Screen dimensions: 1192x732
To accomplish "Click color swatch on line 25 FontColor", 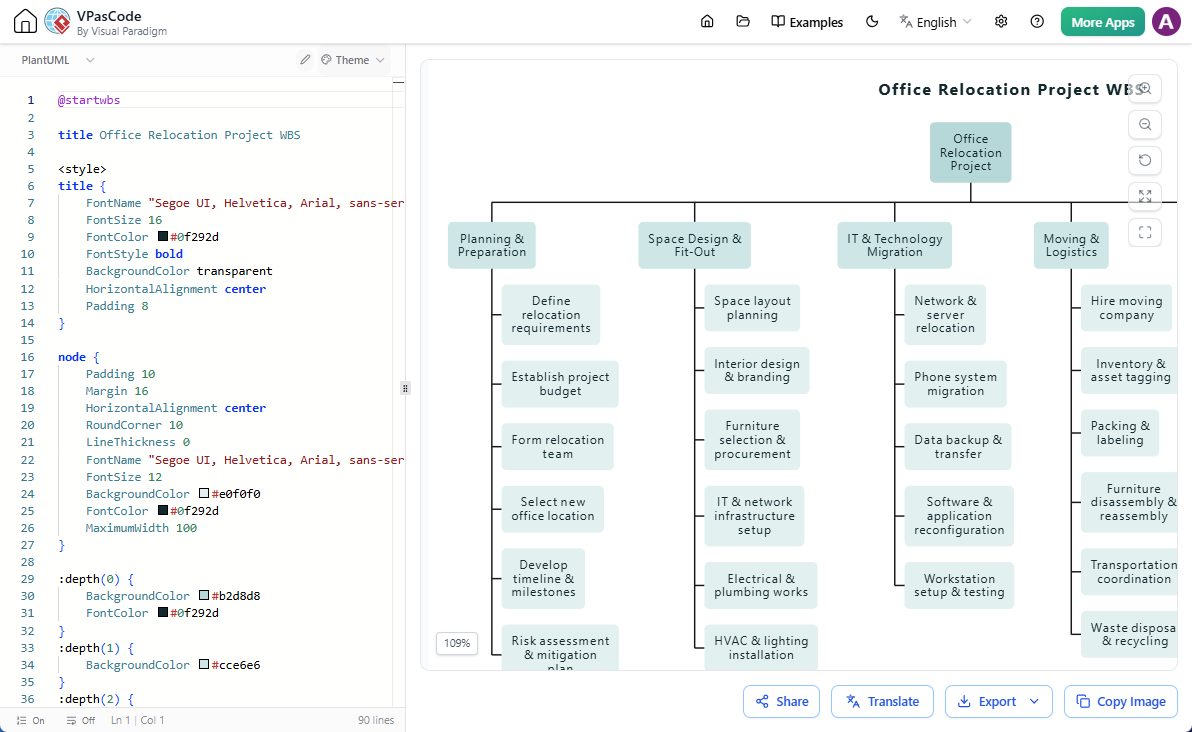I will pyautogui.click(x=163, y=510).
